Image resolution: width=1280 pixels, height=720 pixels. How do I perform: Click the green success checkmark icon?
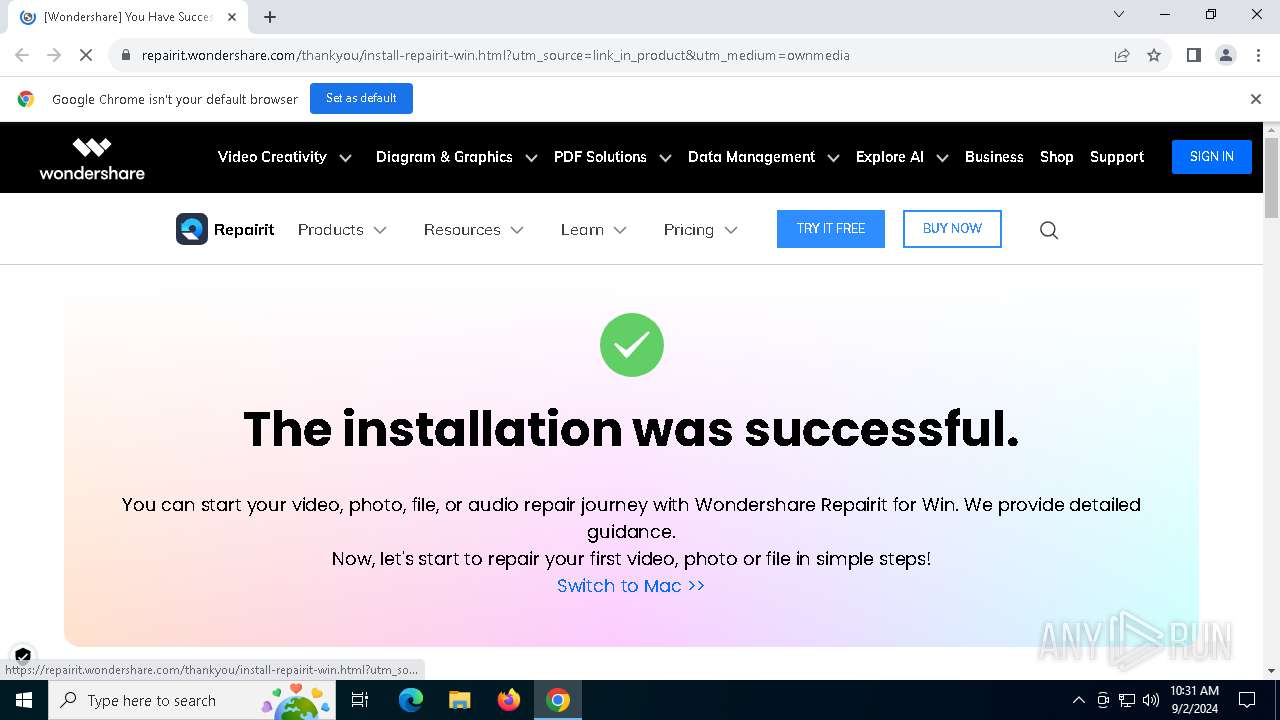tap(632, 345)
